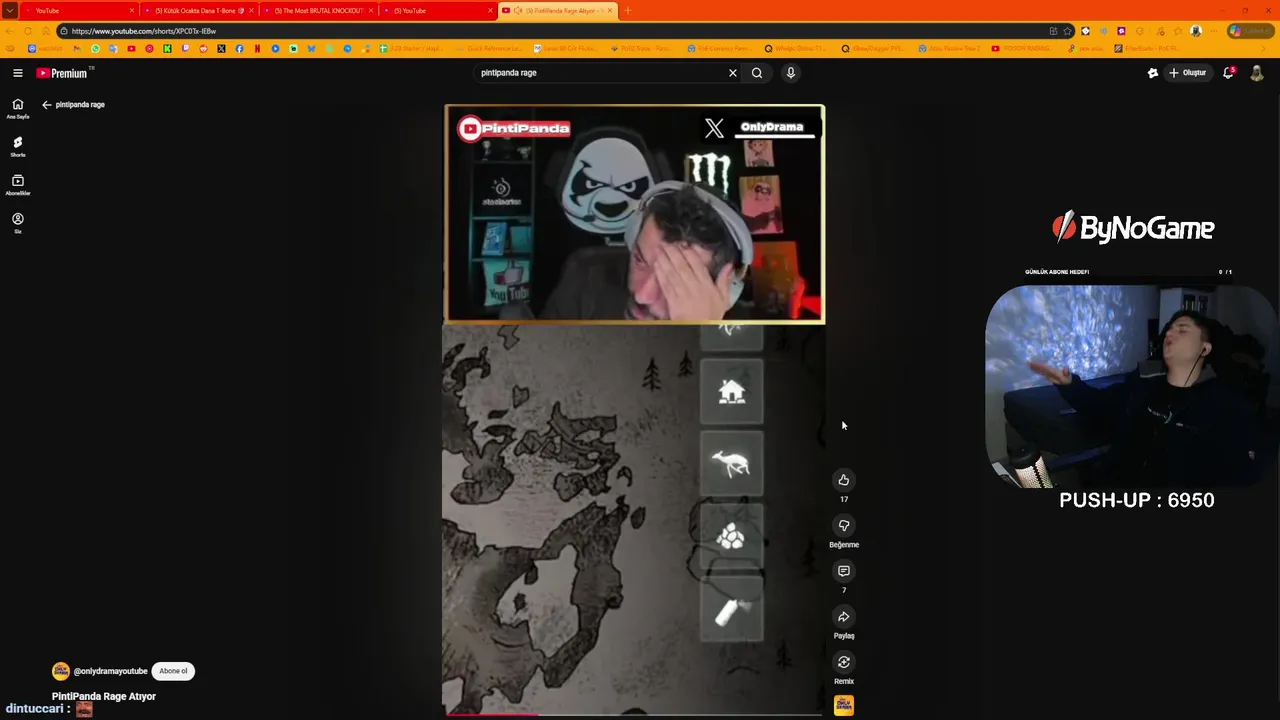This screenshot has width=1280, height=720.
Task: Open the tab actions dropdown at top-left
Action: click(x=9, y=10)
